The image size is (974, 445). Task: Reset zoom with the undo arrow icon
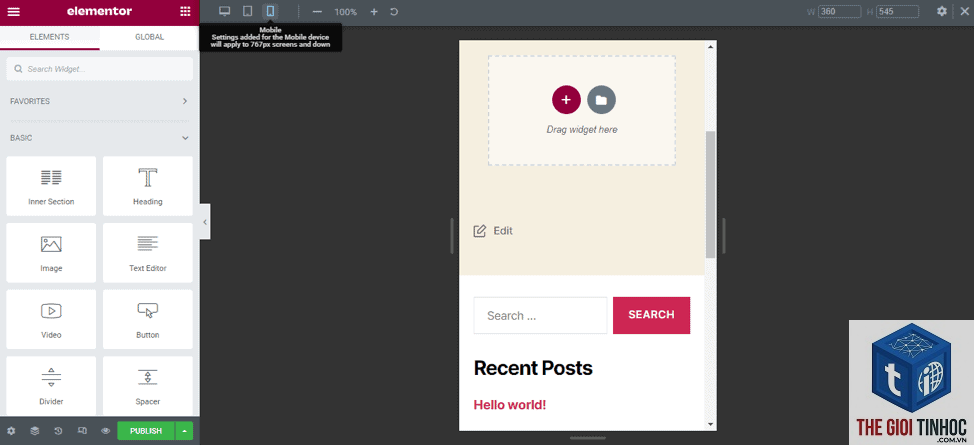point(394,12)
